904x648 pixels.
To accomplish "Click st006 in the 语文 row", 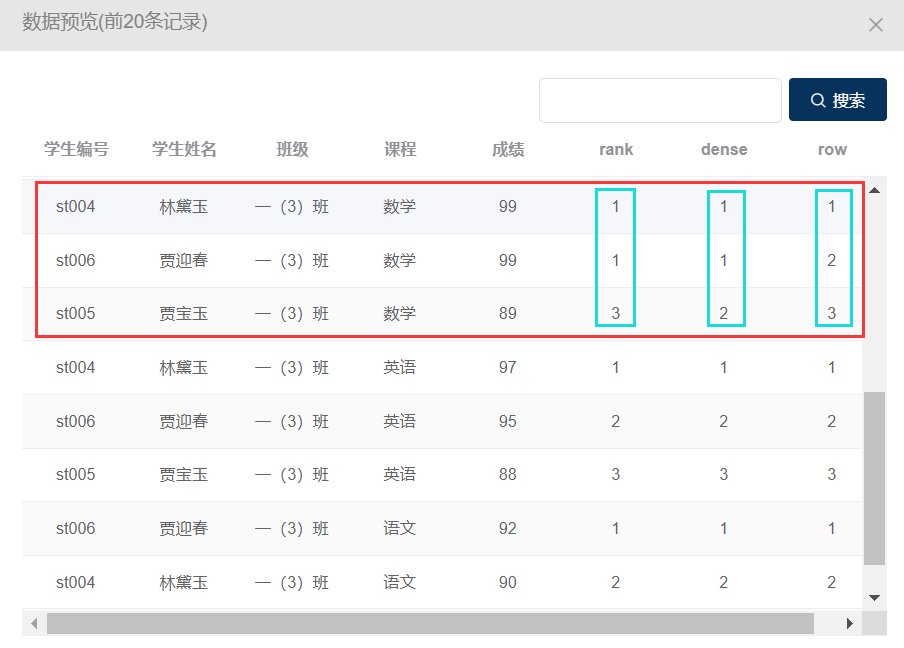I will (76, 528).
